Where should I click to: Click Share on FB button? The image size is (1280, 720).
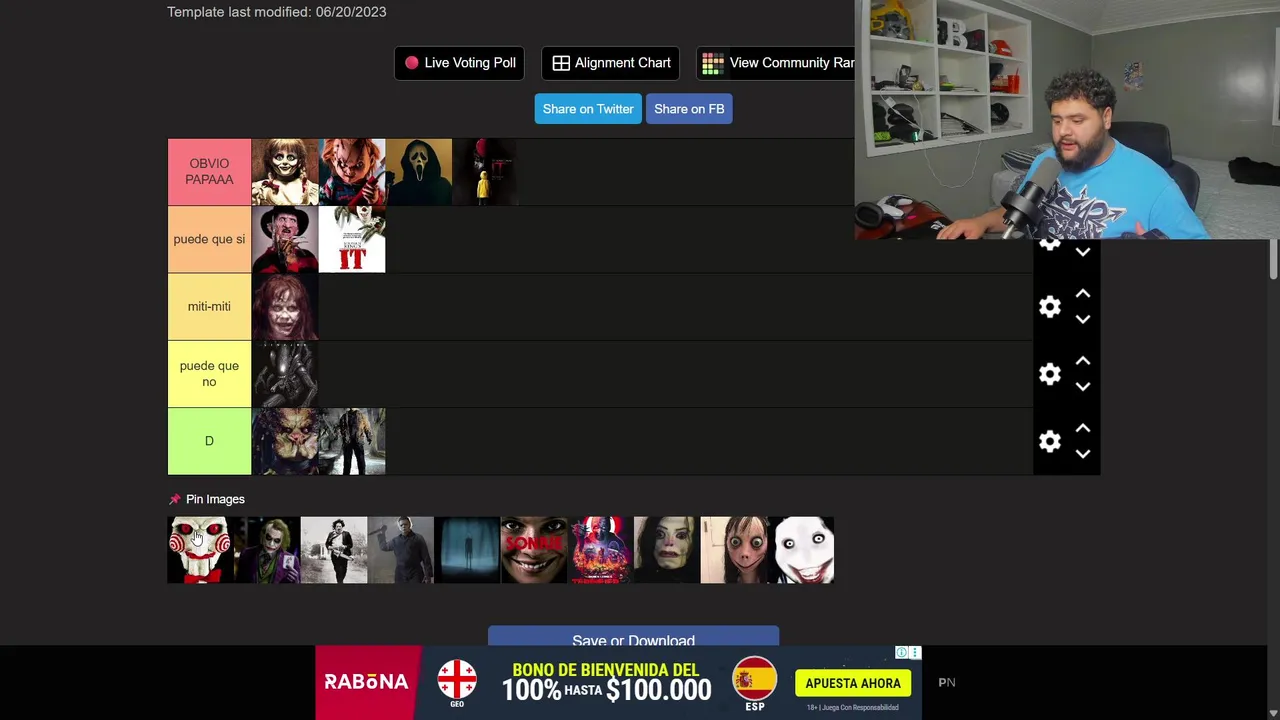[x=689, y=109]
